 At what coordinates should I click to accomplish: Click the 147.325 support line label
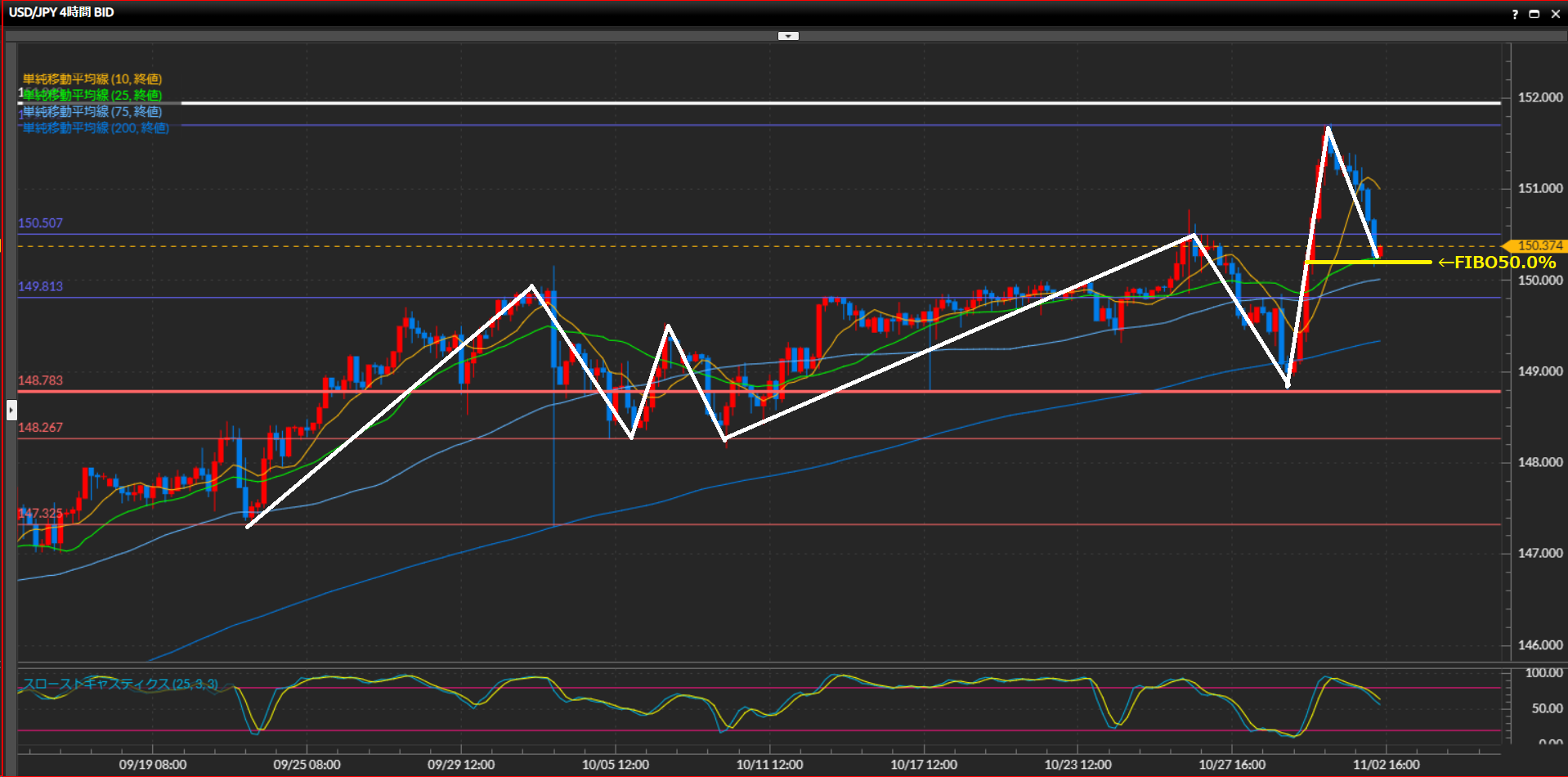pyautogui.click(x=40, y=514)
